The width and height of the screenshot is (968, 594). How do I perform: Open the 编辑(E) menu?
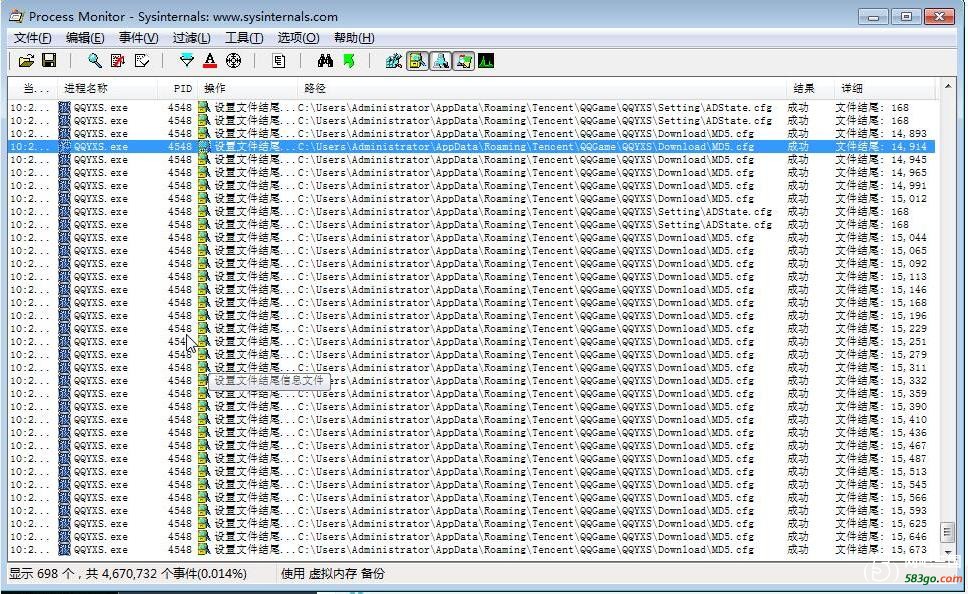(85, 38)
